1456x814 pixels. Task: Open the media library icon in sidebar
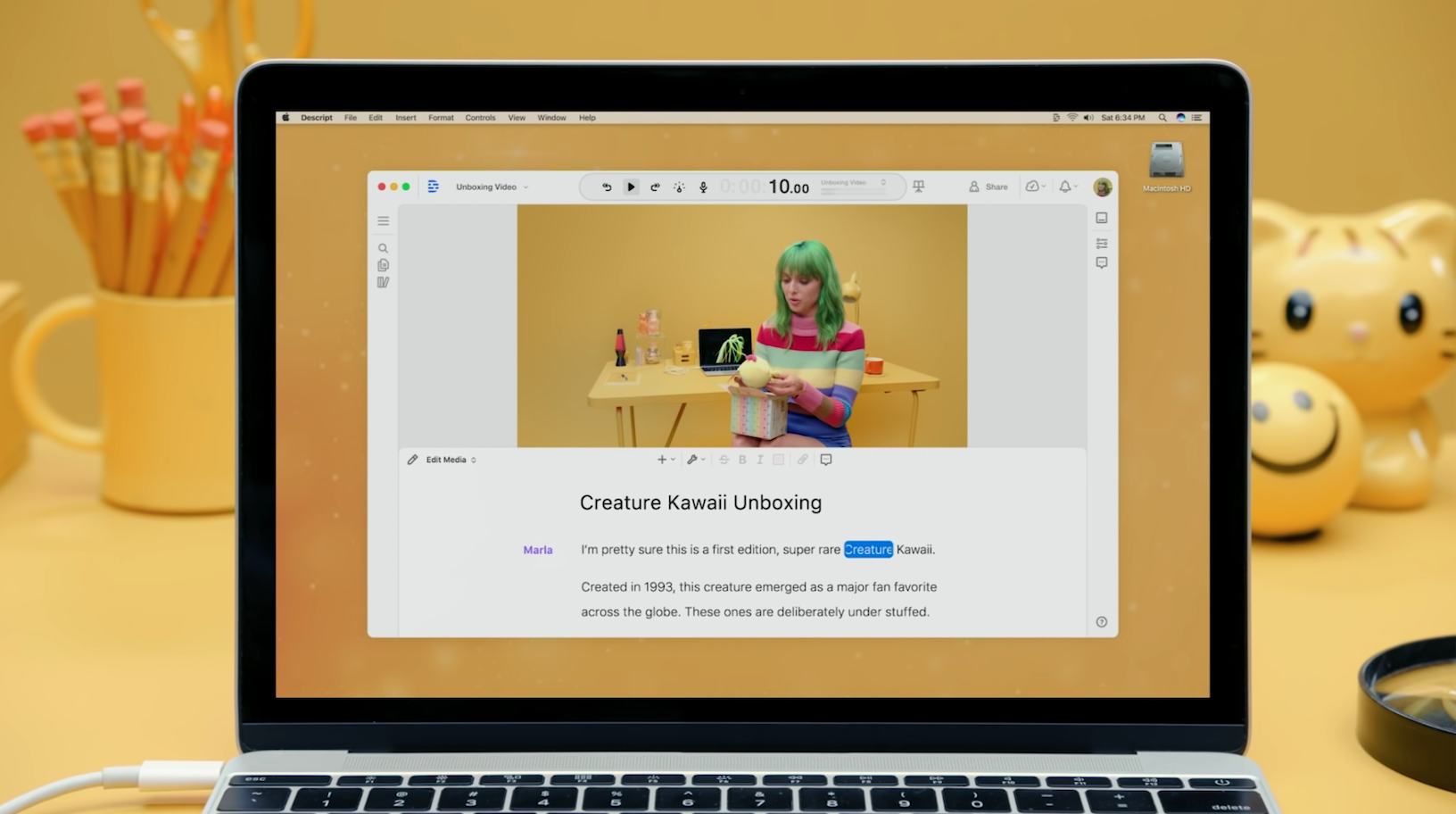tap(383, 282)
